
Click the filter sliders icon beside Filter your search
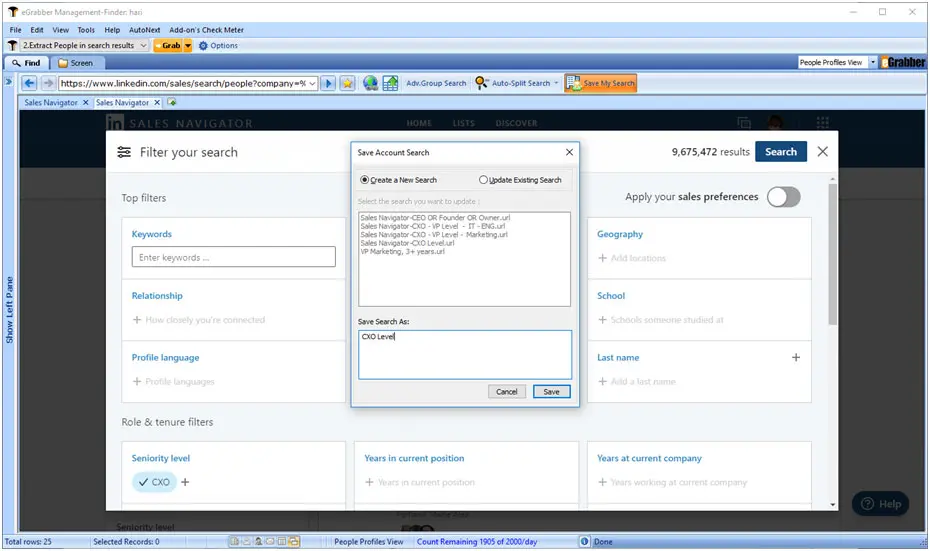pyautogui.click(x=124, y=152)
